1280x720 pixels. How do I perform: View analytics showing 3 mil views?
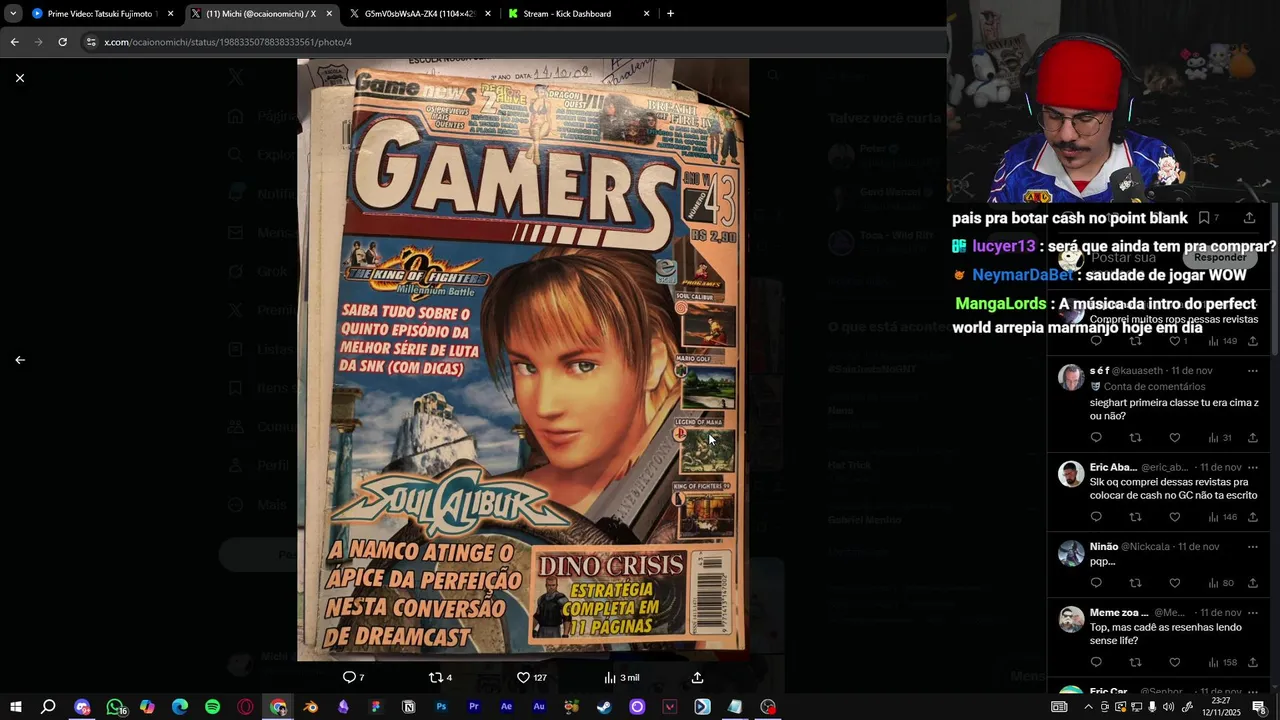pyautogui.click(x=621, y=677)
